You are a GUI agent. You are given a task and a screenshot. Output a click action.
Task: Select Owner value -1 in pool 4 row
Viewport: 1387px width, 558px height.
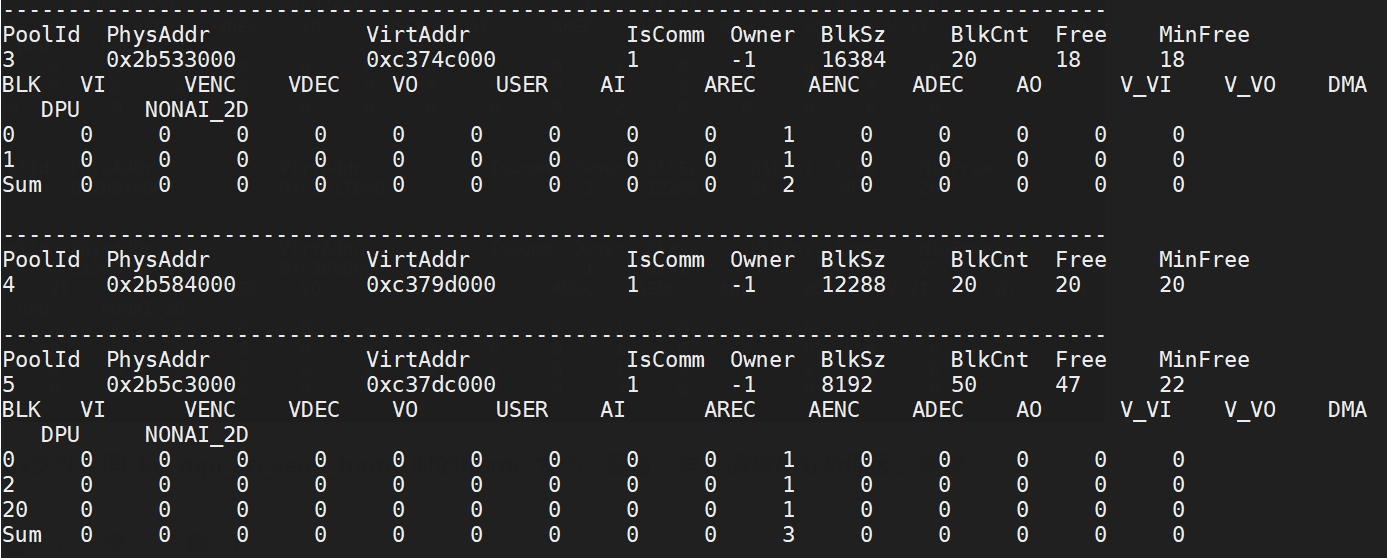coord(743,285)
